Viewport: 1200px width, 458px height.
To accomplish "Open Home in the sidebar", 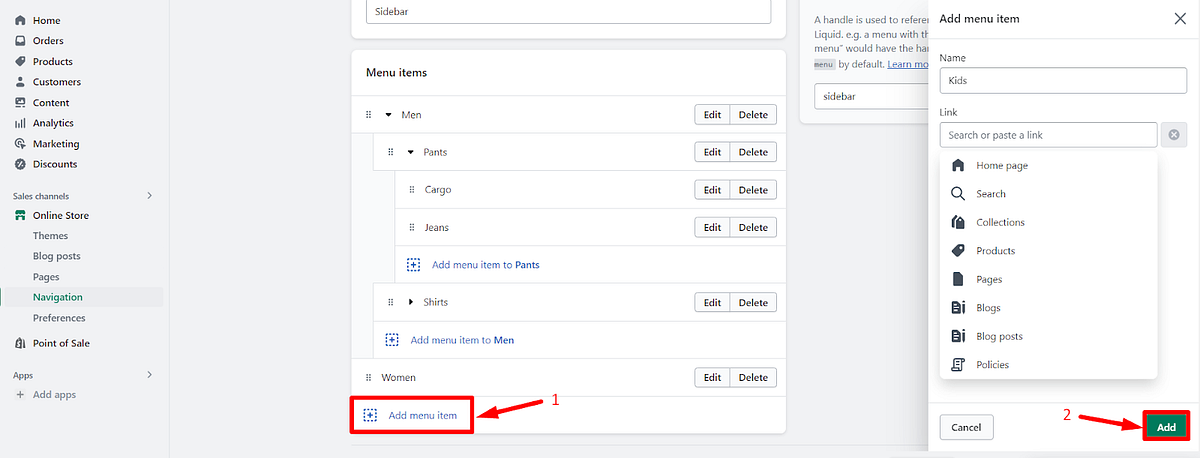I will coord(46,20).
